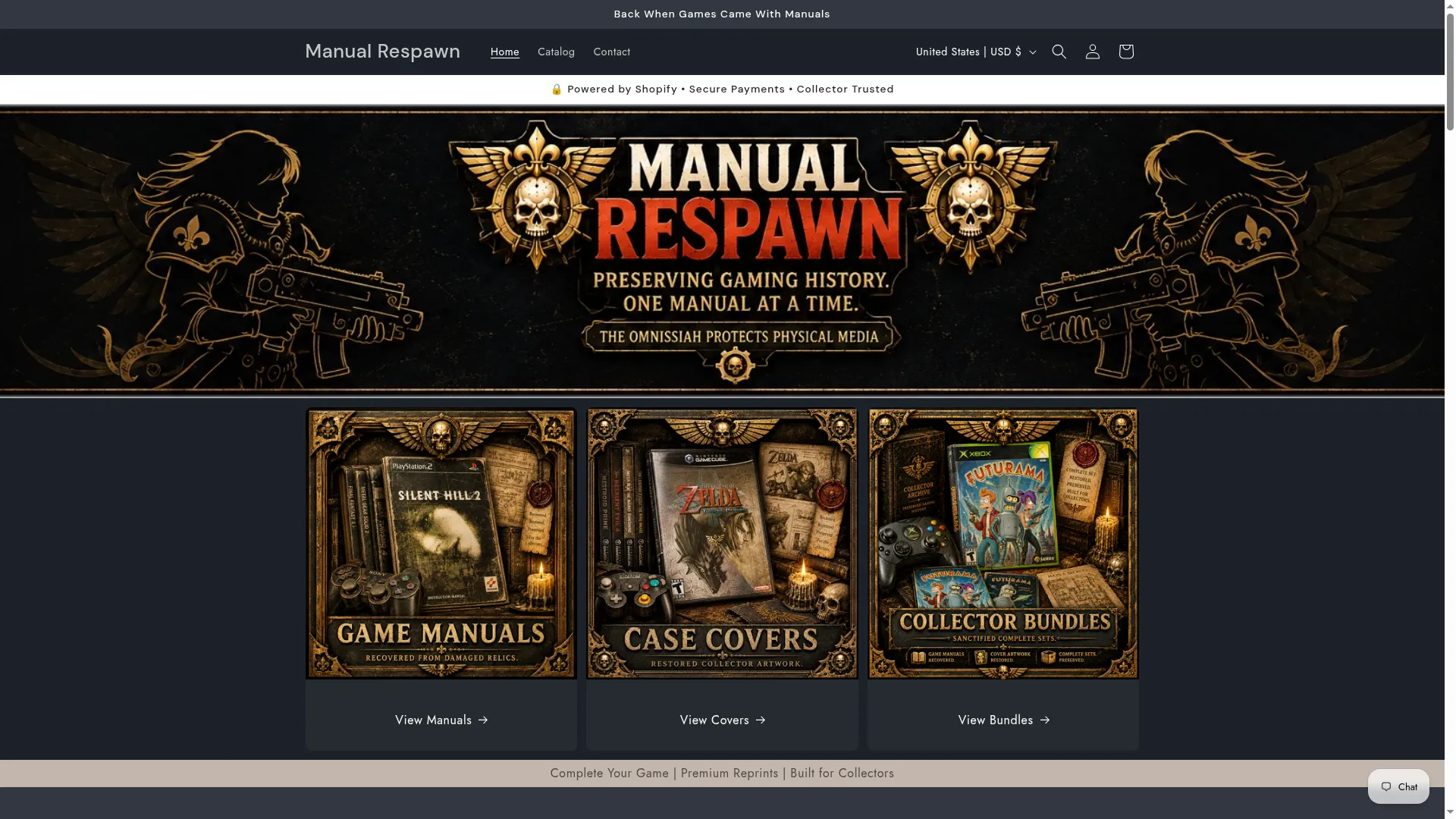The height and width of the screenshot is (819, 1456).
Task: Click the Manual Respawn store title
Action: (x=382, y=51)
